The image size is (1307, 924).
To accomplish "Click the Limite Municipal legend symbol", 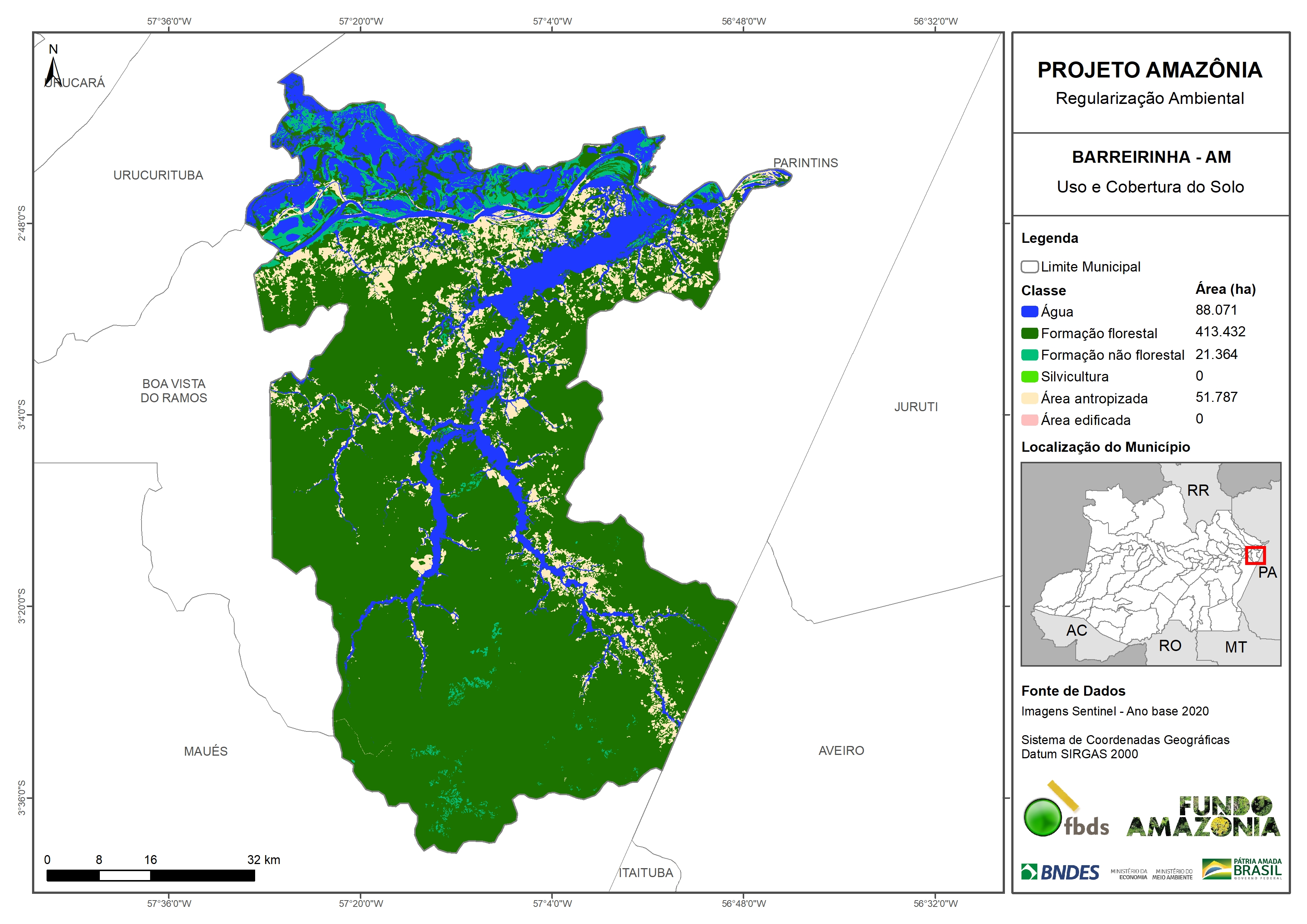I will point(1029,266).
